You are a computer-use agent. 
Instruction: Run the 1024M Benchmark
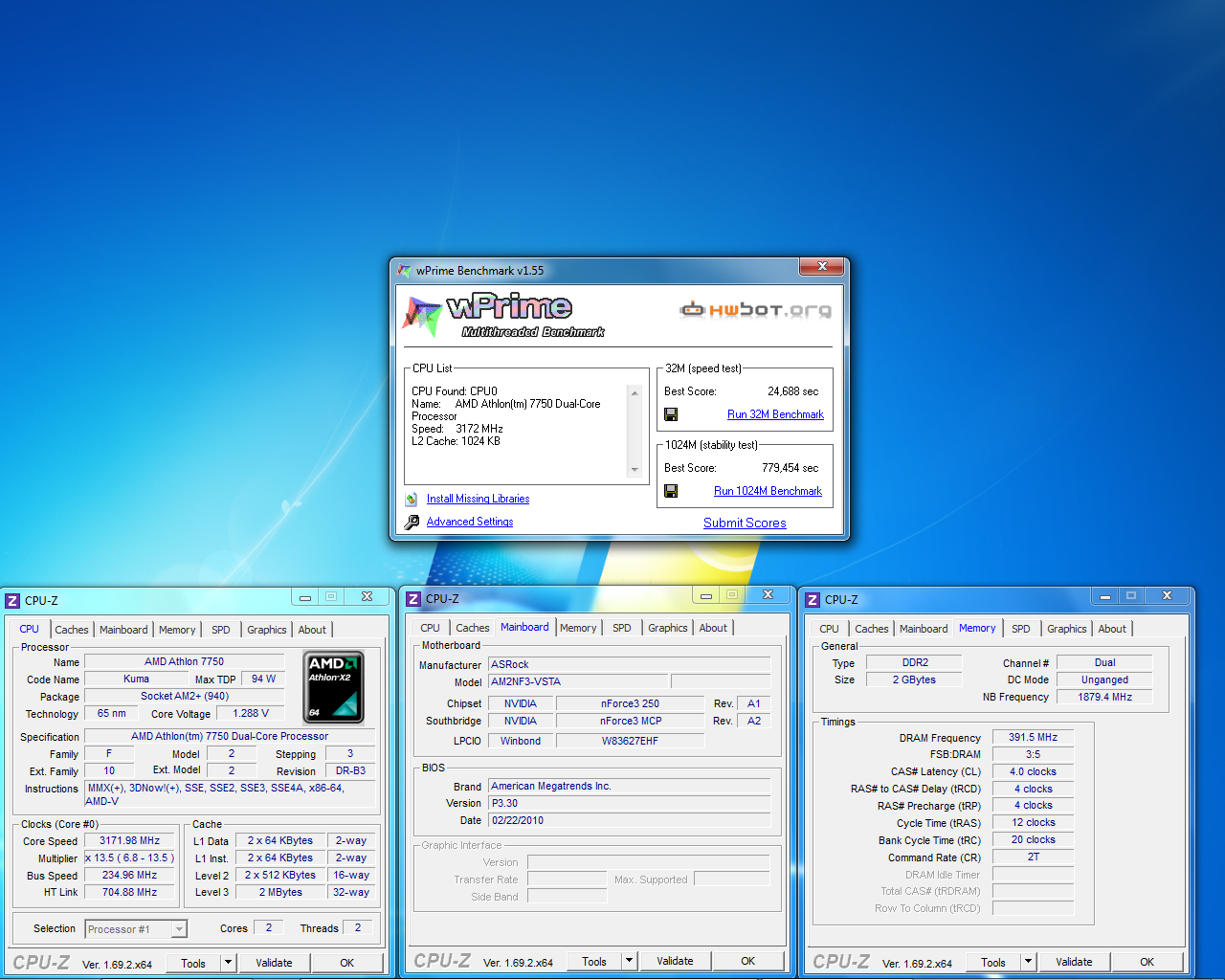[768, 491]
